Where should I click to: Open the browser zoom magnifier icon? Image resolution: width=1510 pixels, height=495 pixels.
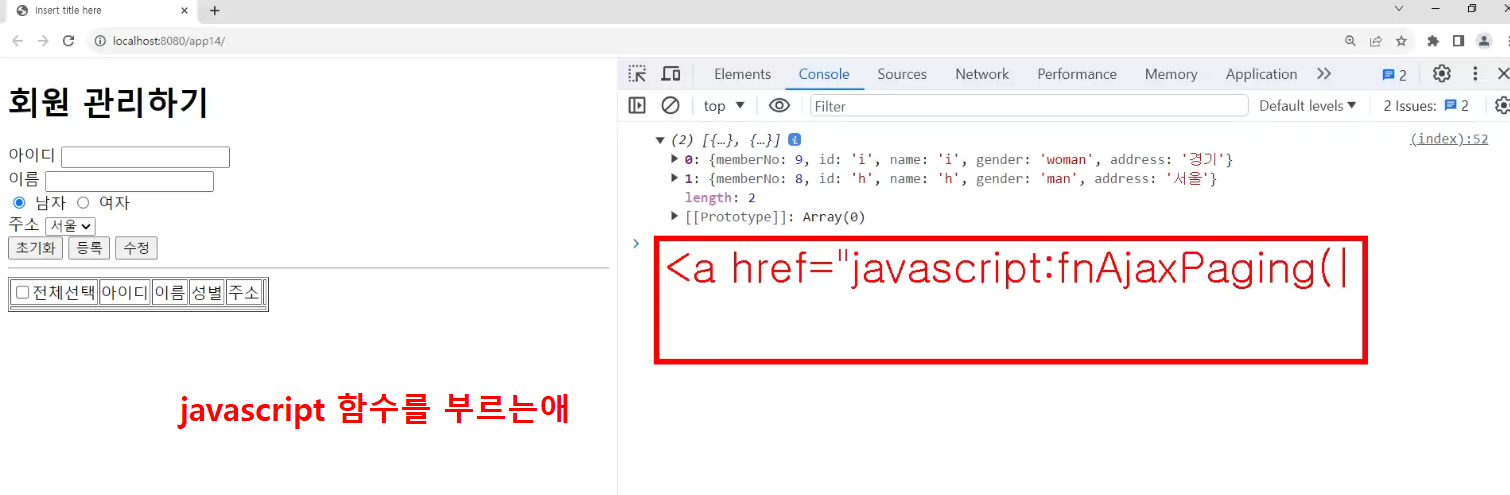coord(1351,41)
